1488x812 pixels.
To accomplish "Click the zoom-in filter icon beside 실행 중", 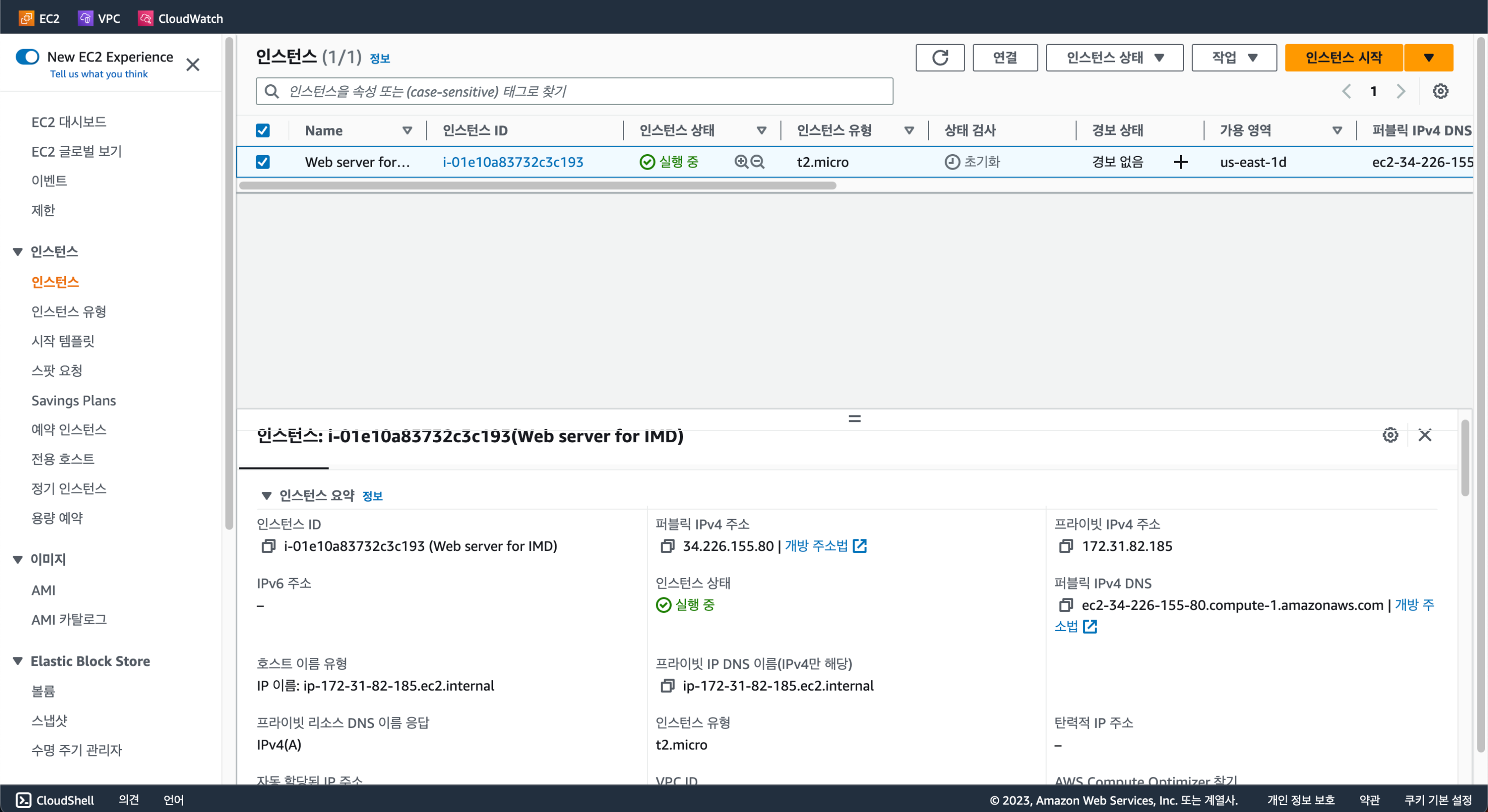I will pos(741,162).
